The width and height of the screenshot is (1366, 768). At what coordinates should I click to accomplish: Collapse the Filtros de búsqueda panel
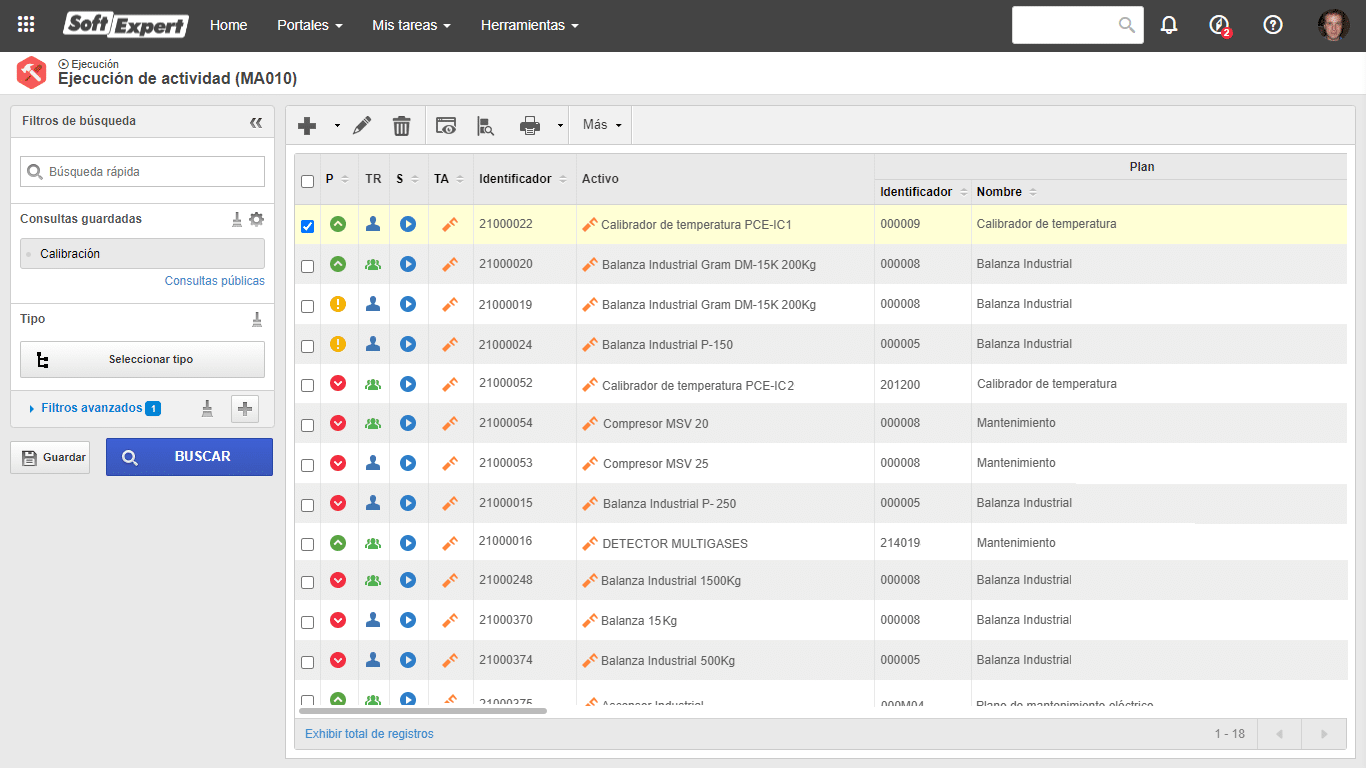pyautogui.click(x=256, y=122)
